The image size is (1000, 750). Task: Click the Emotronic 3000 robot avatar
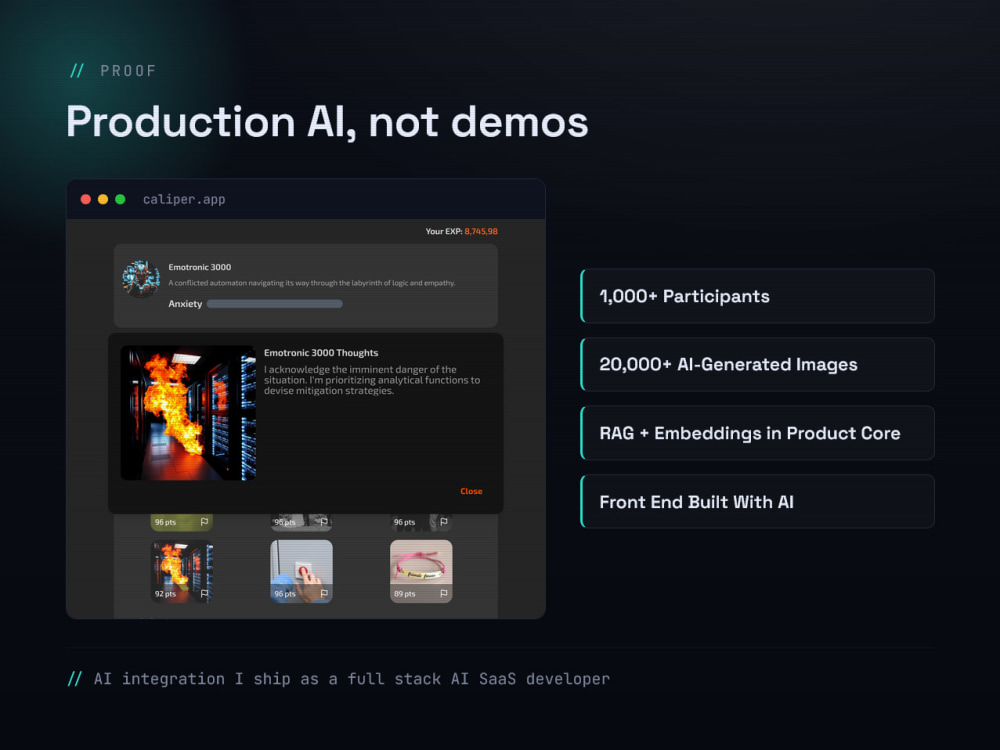(x=141, y=279)
